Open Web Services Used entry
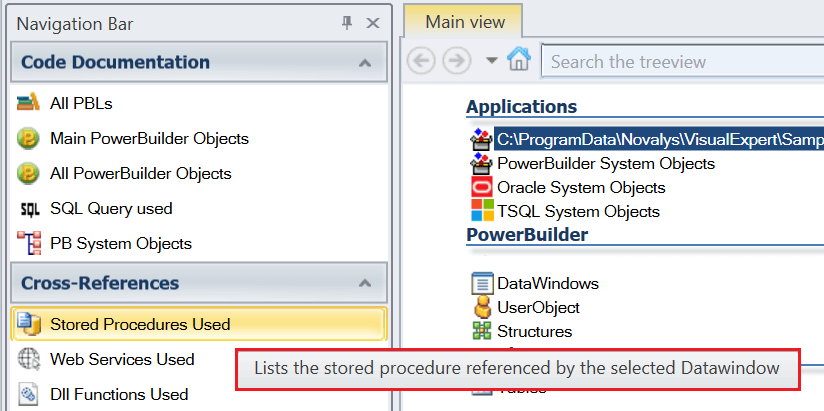 point(122,359)
